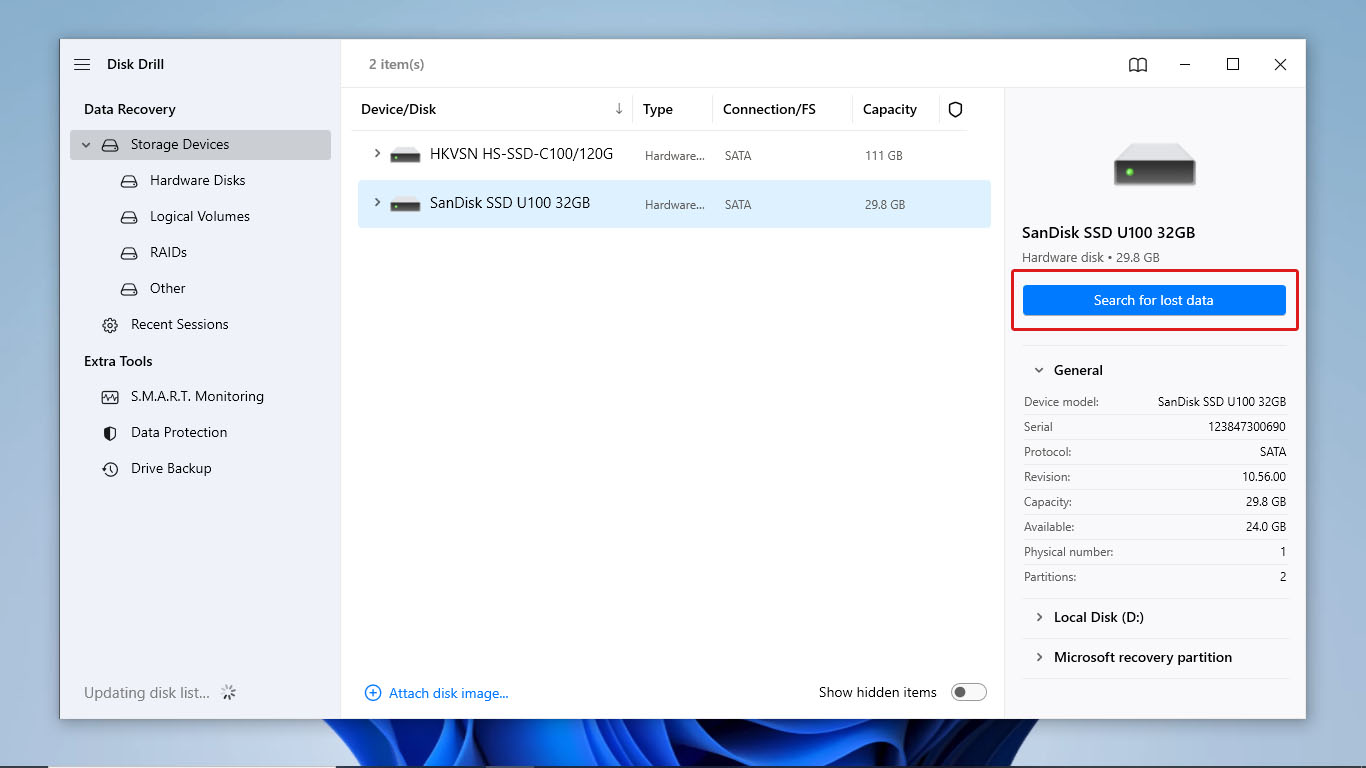
Task: Click the Data Protection shield icon
Action: [x=110, y=433]
